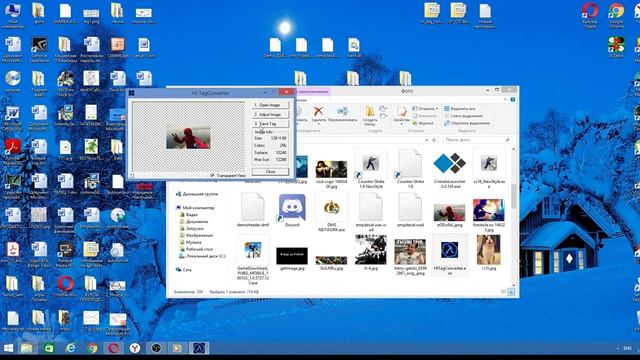Image resolution: width=640 pixels, height=360 pixels.
Task: Click the New folder icon in Explorer ribbon
Action: pyautogui.click(x=370, y=111)
